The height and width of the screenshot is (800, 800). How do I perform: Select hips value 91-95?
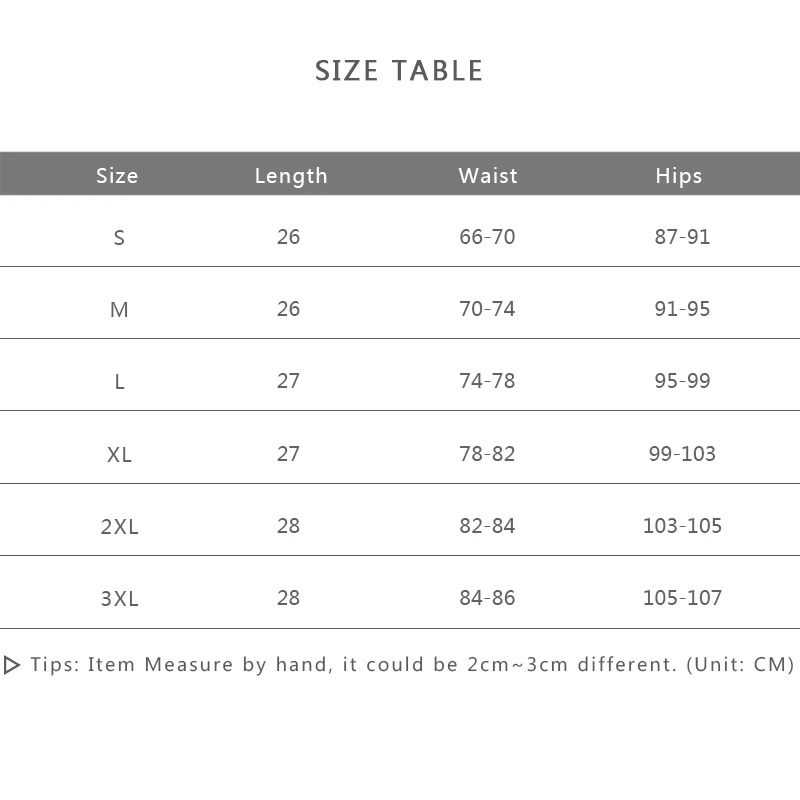682,309
